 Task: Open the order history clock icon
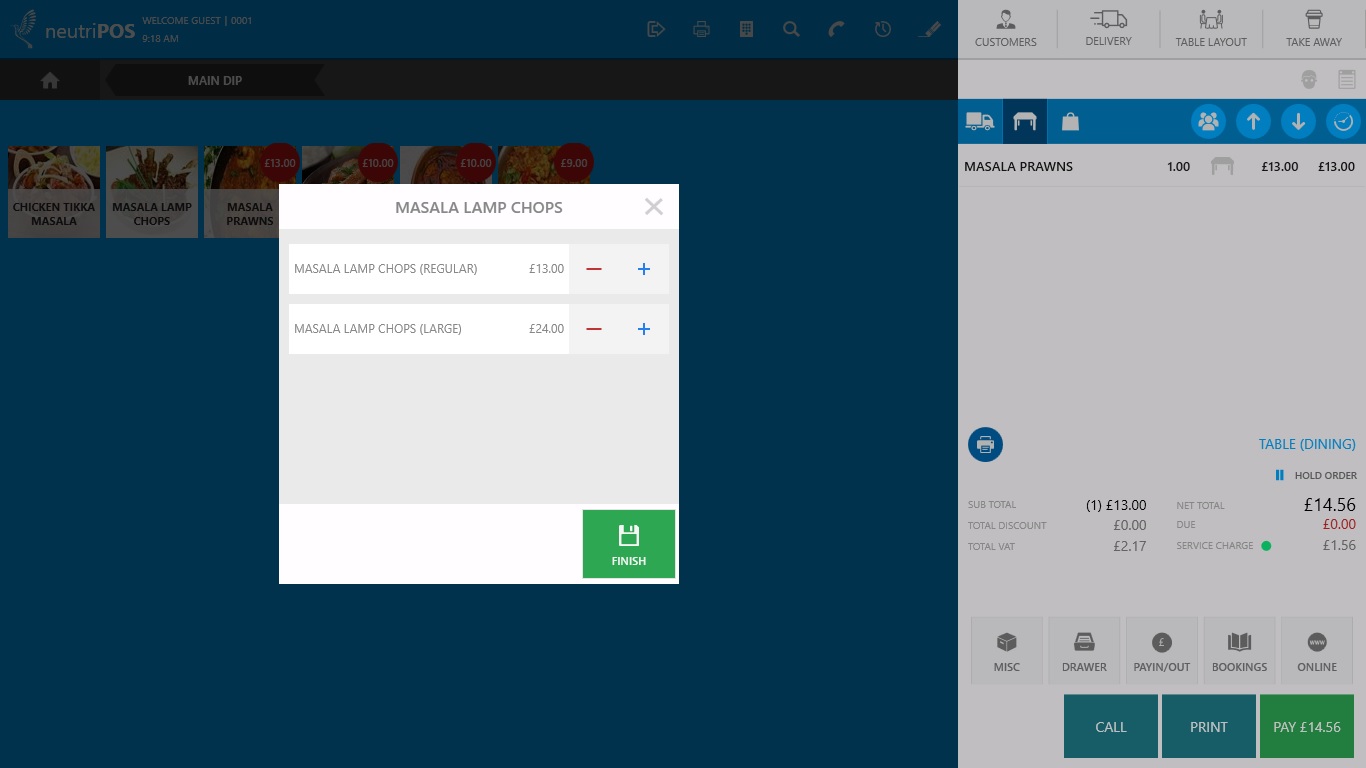point(882,29)
